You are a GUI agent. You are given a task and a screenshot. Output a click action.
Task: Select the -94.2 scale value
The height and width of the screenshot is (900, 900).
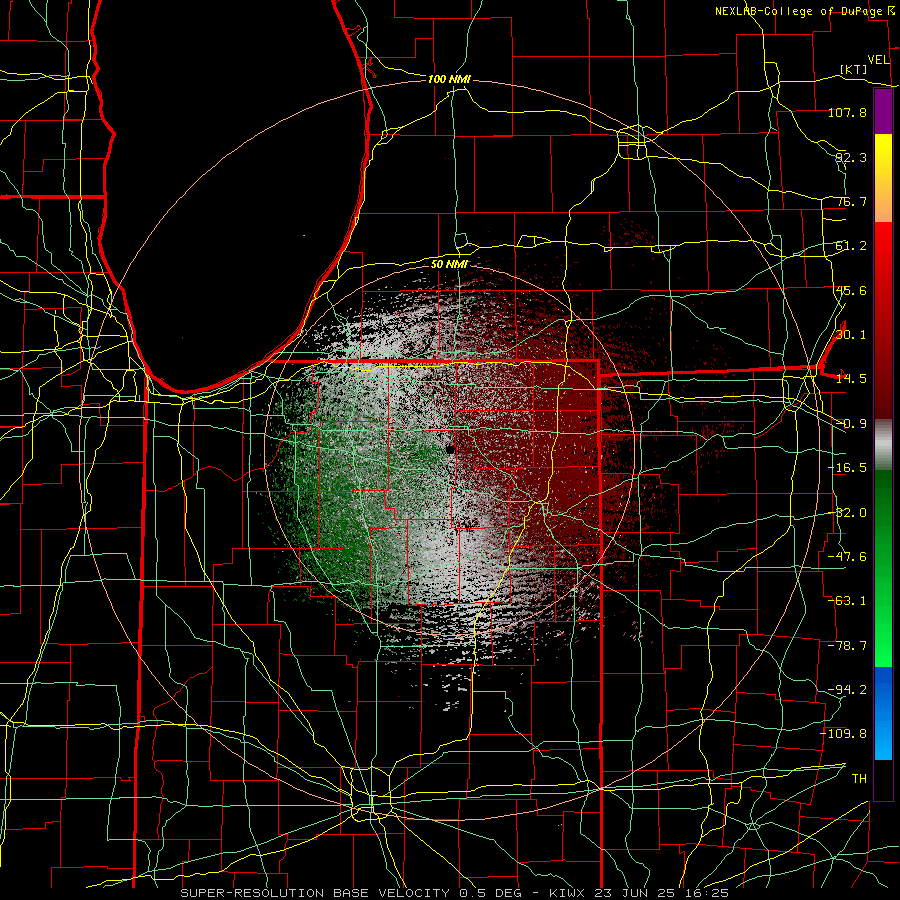coord(847,690)
